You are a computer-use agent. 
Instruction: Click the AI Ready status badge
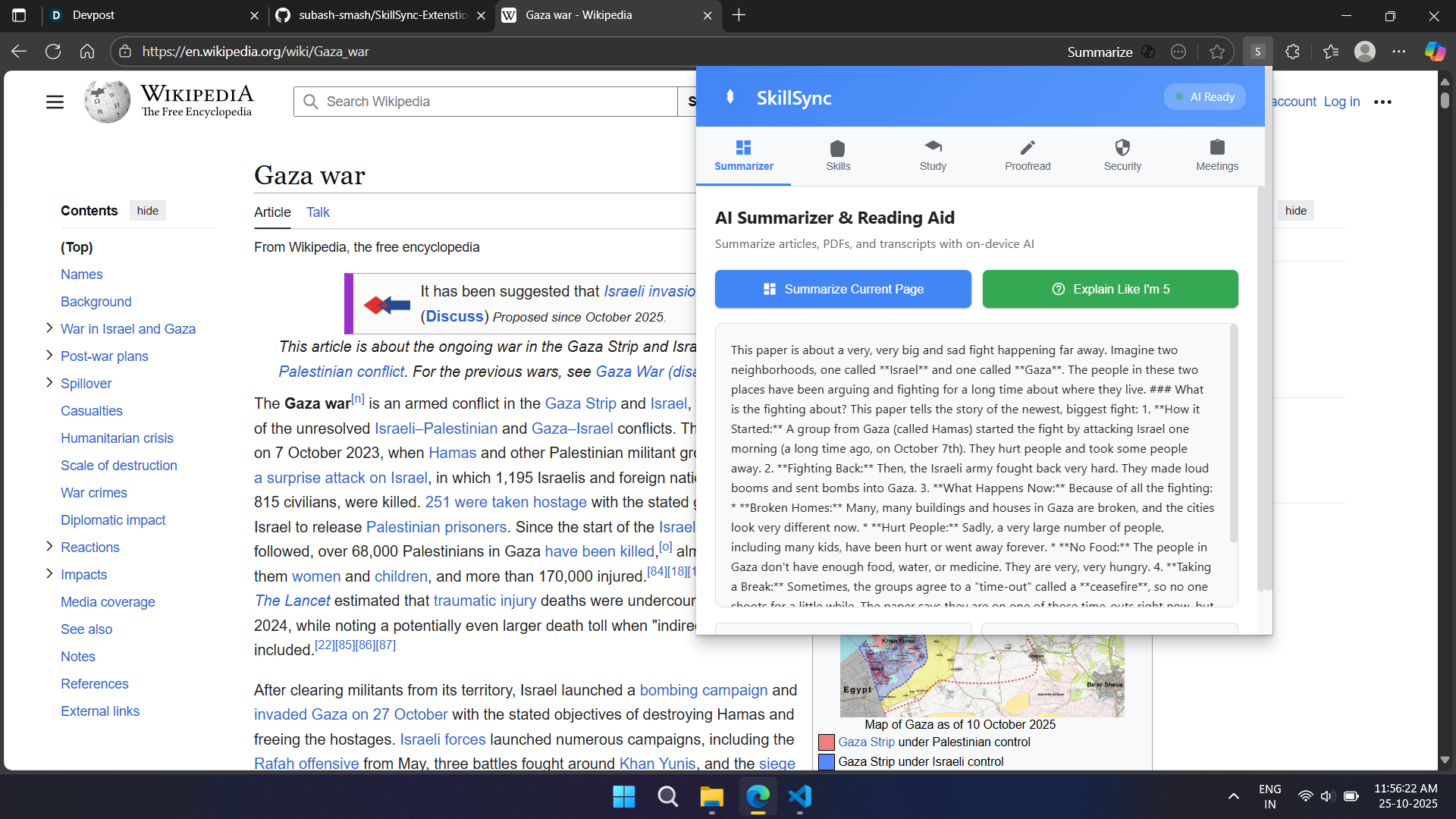click(1204, 97)
